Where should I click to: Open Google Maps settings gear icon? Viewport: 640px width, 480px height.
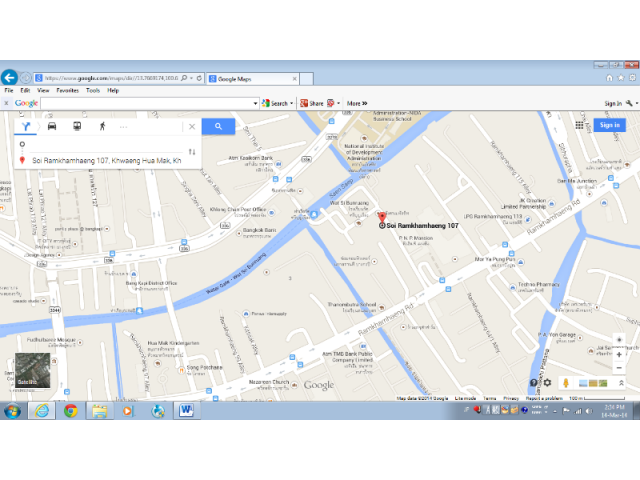547,383
